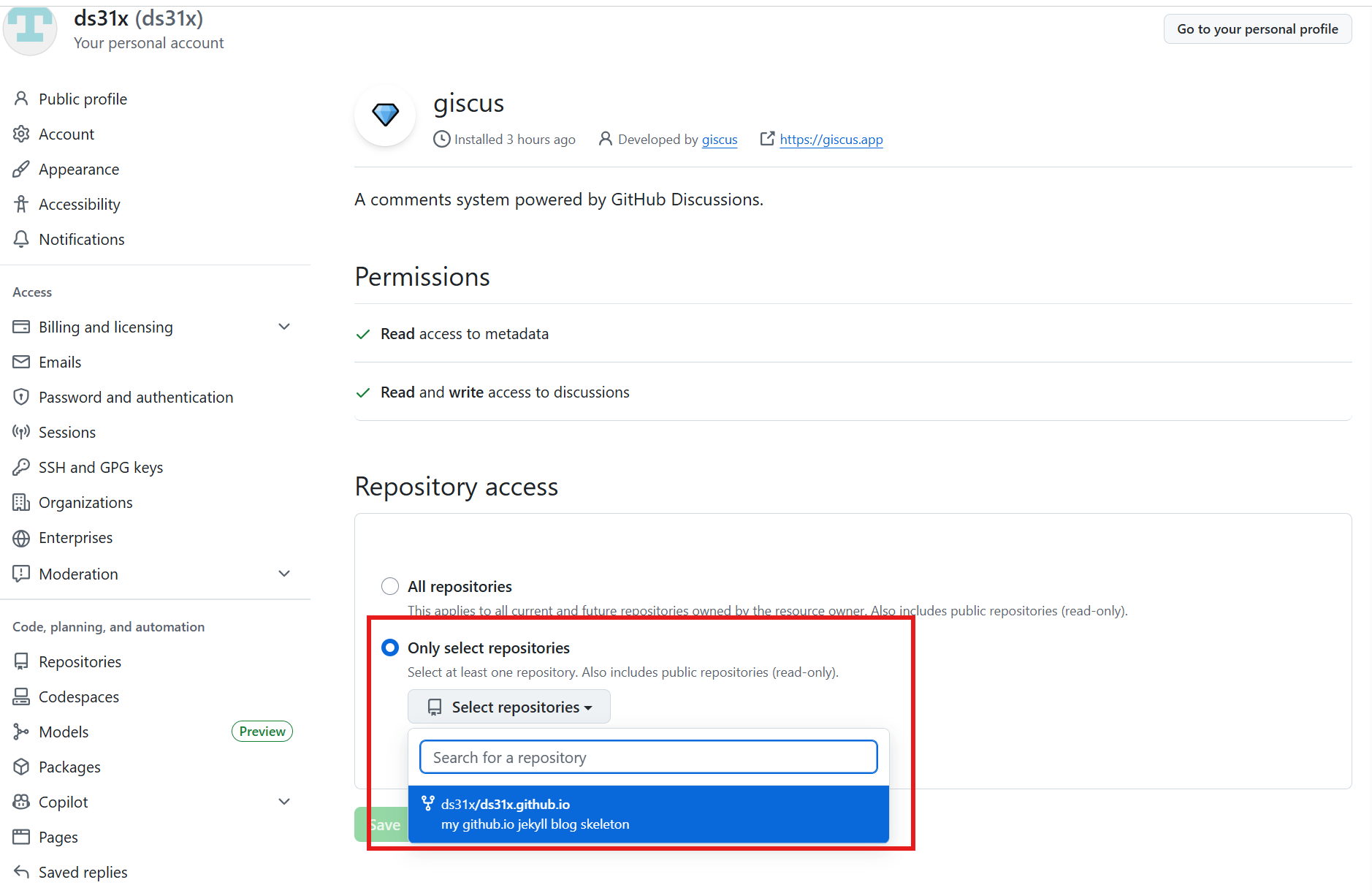Click the Search for a repository field

coord(649,757)
